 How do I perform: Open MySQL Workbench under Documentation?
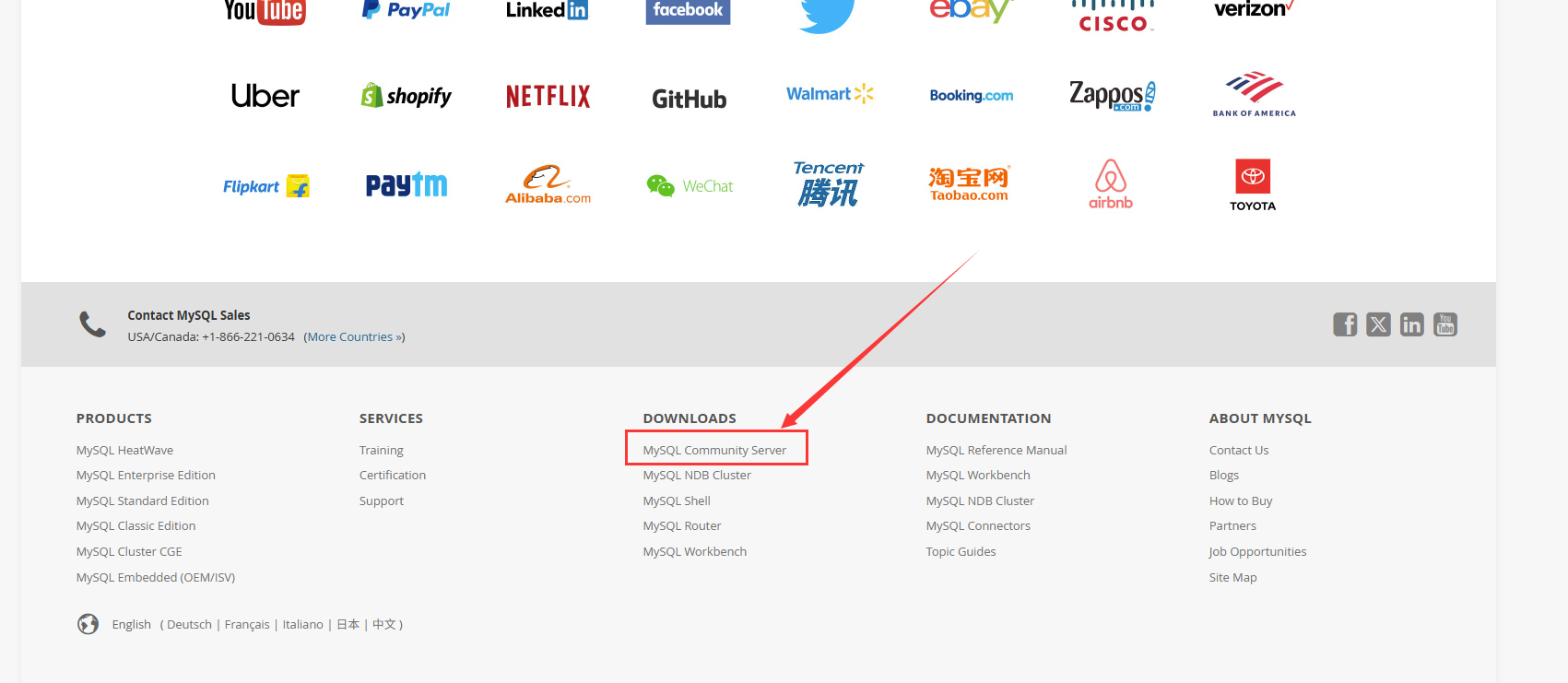click(x=978, y=476)
